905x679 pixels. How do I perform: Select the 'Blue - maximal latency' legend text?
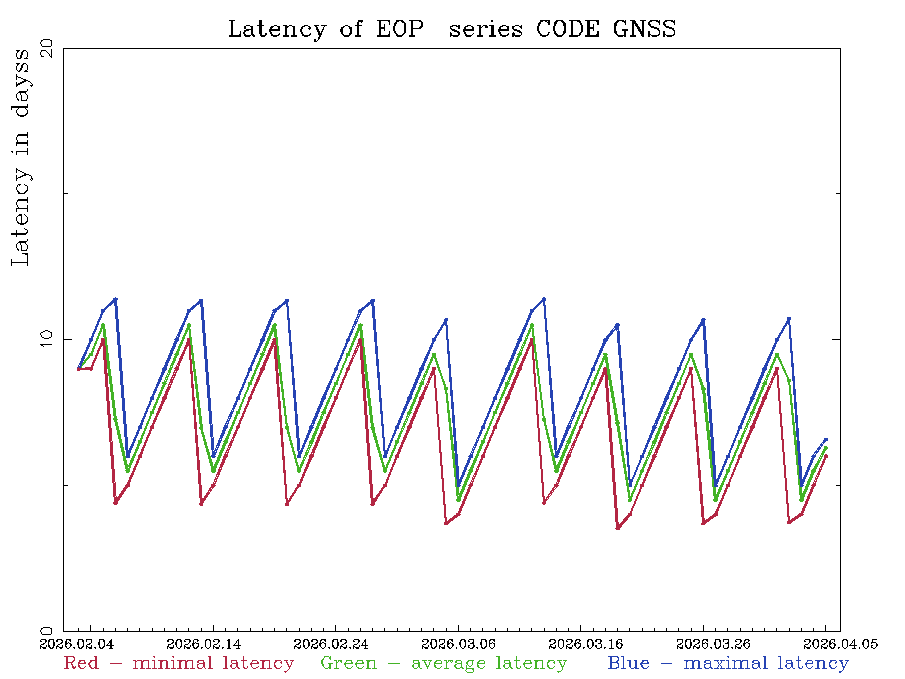click(x=727, y=663)
